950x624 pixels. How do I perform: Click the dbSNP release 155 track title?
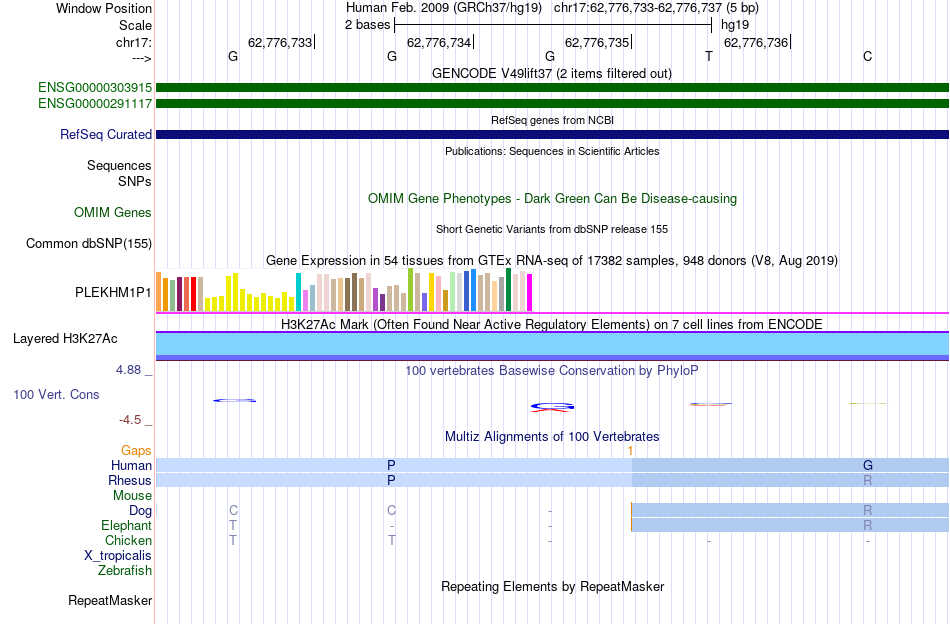point(552,229)
